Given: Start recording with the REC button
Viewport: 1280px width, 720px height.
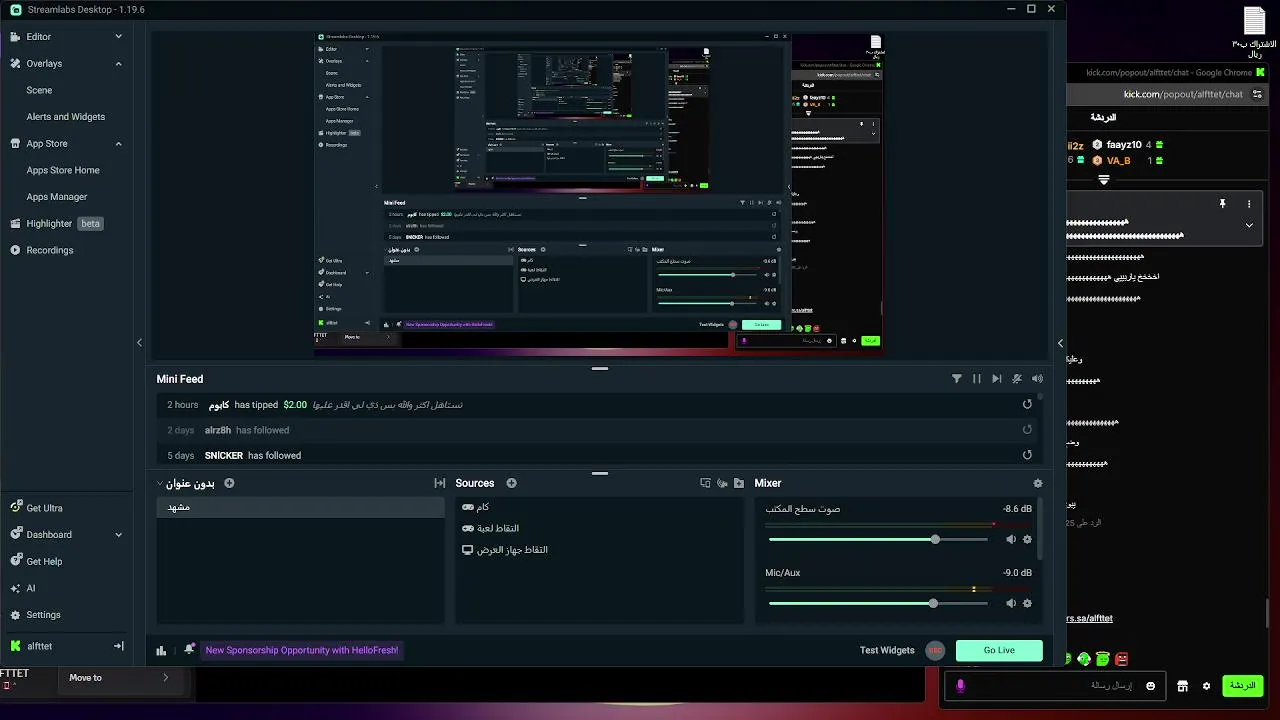Looking at the screenshot, I should click(935, 650).
